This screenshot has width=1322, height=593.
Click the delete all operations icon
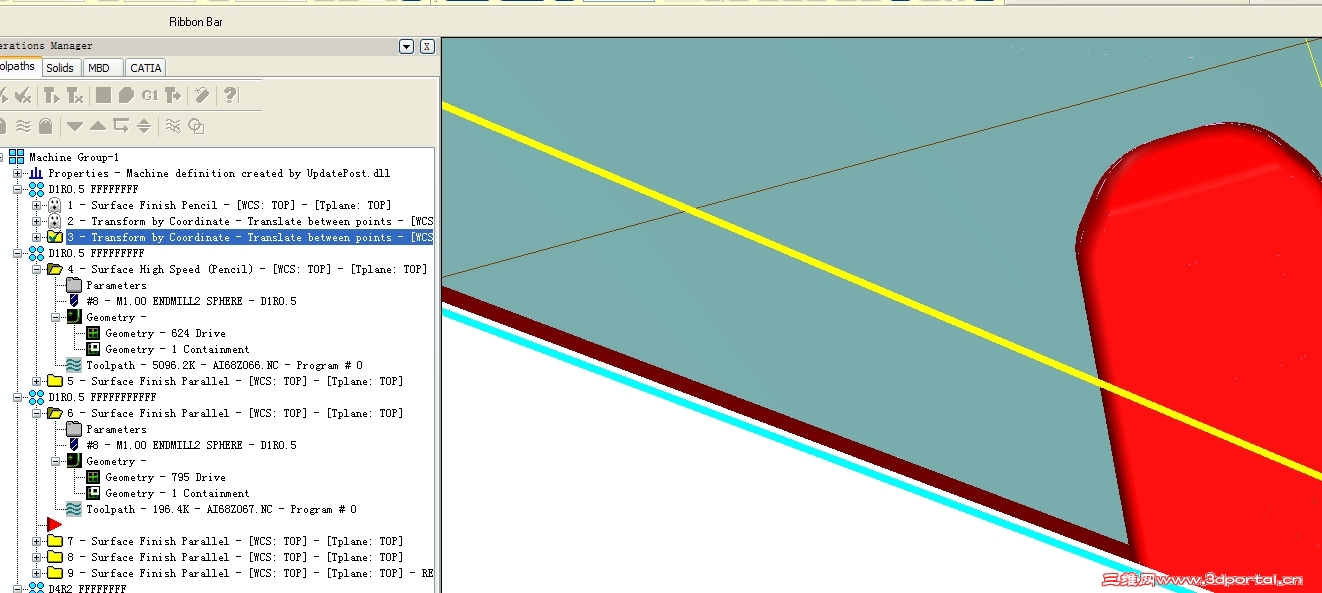pos(202,95)
